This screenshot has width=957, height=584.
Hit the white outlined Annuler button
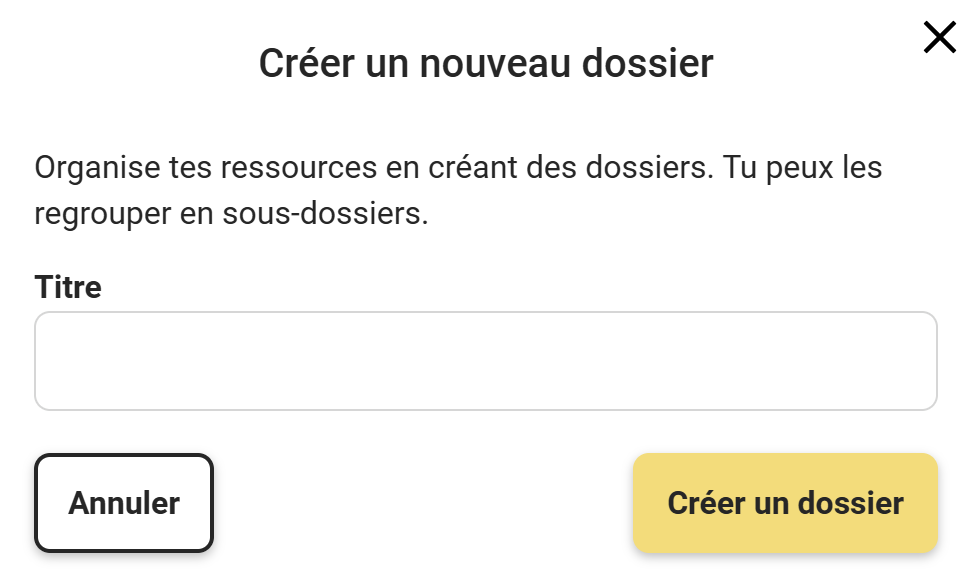click(124, 503)
